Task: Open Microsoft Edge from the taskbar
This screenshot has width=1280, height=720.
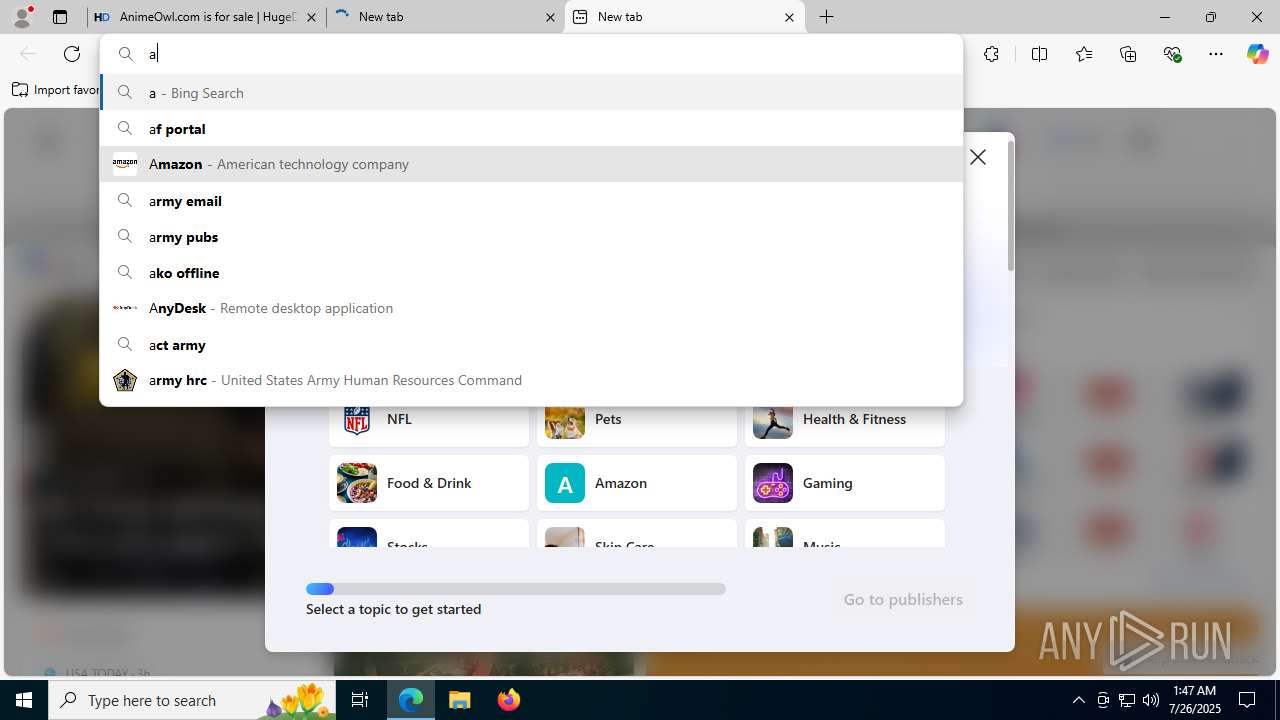Action: tap(411, 700)
